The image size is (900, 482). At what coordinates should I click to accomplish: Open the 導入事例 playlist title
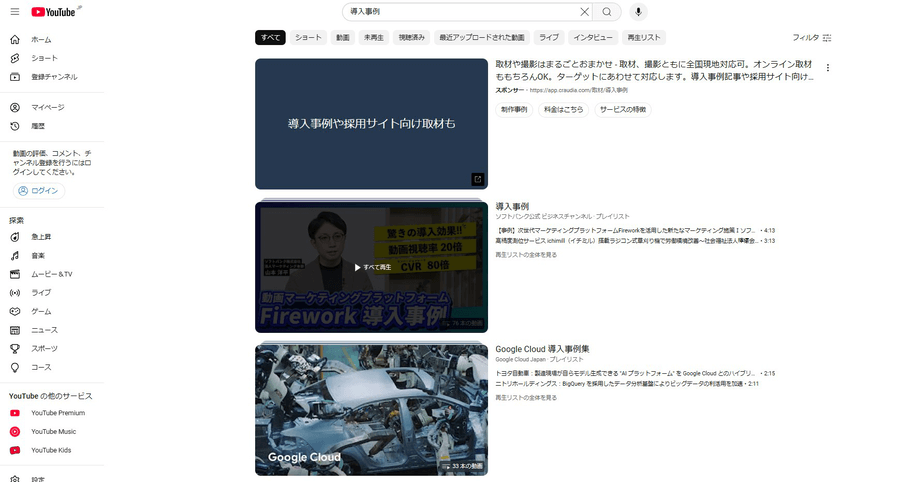(x=512, y=207)
